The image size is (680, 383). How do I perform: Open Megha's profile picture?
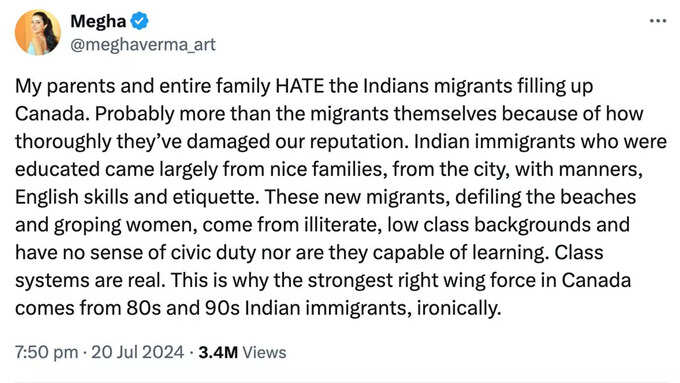tap(38, 33)
